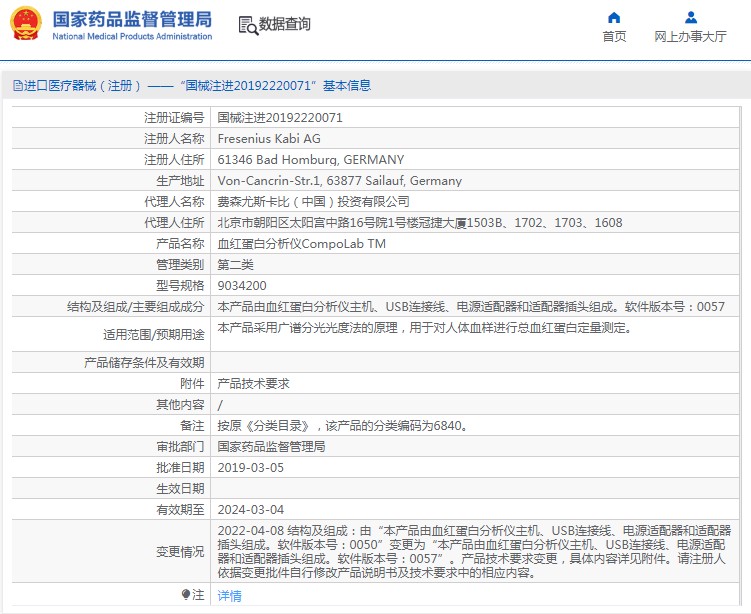751x614 pixels.
Task: Click the 注册证编号 row label
Action: click(174, 118)
